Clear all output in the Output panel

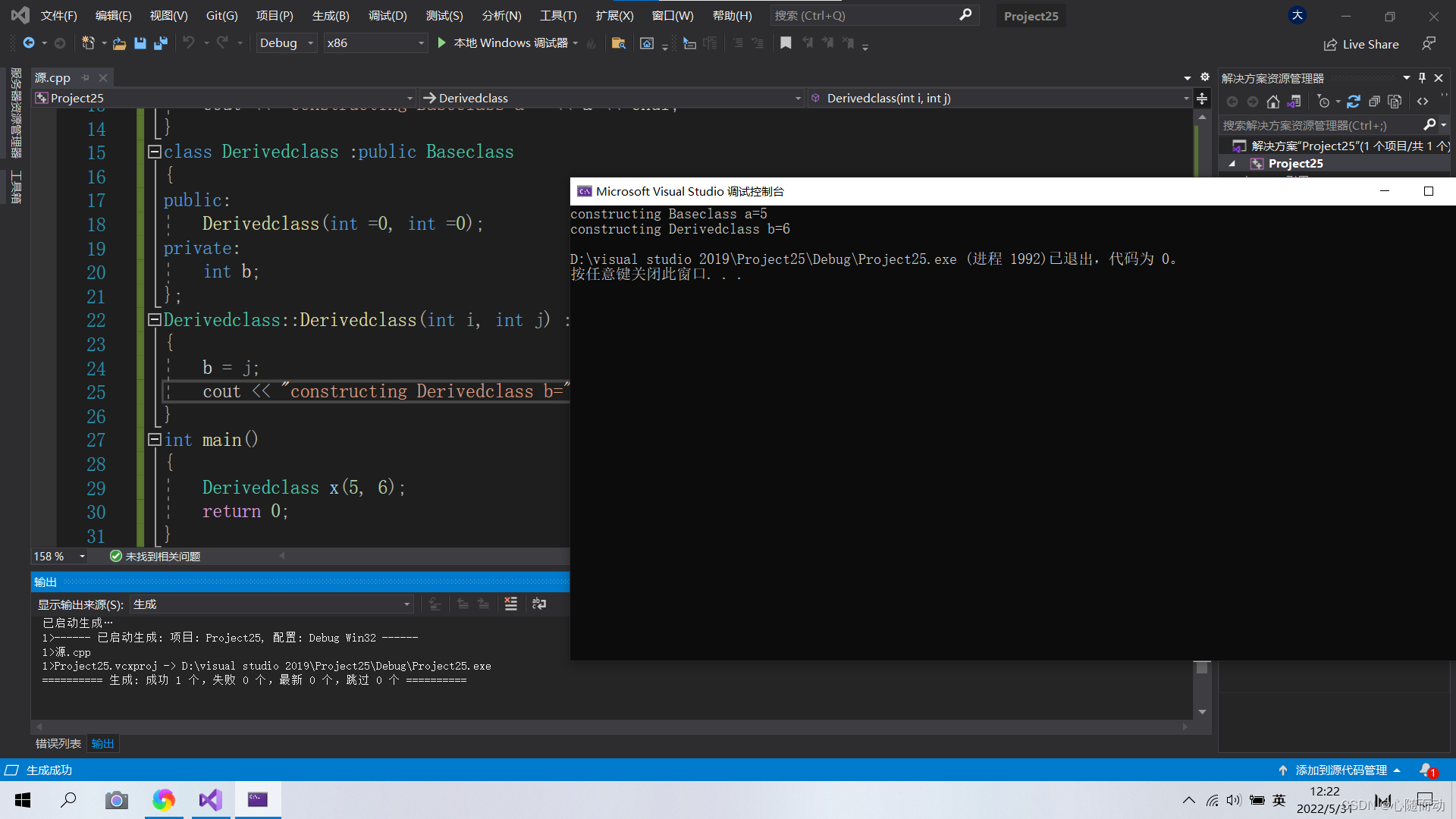click(511, 604)
